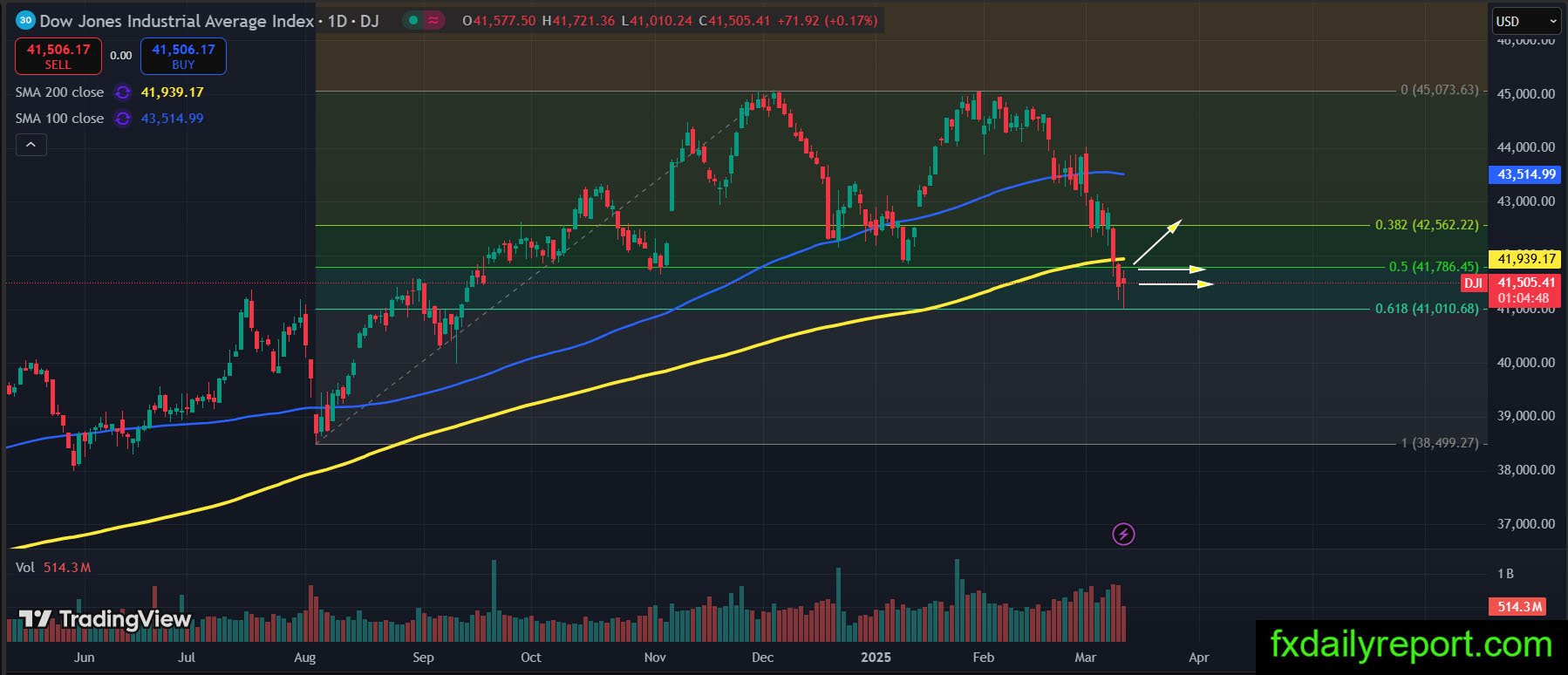Image resolution: width=1568 pixels, height=675 pixels.
Task: Click the 44,000.00 price scale label
Action: (1526, 147)
